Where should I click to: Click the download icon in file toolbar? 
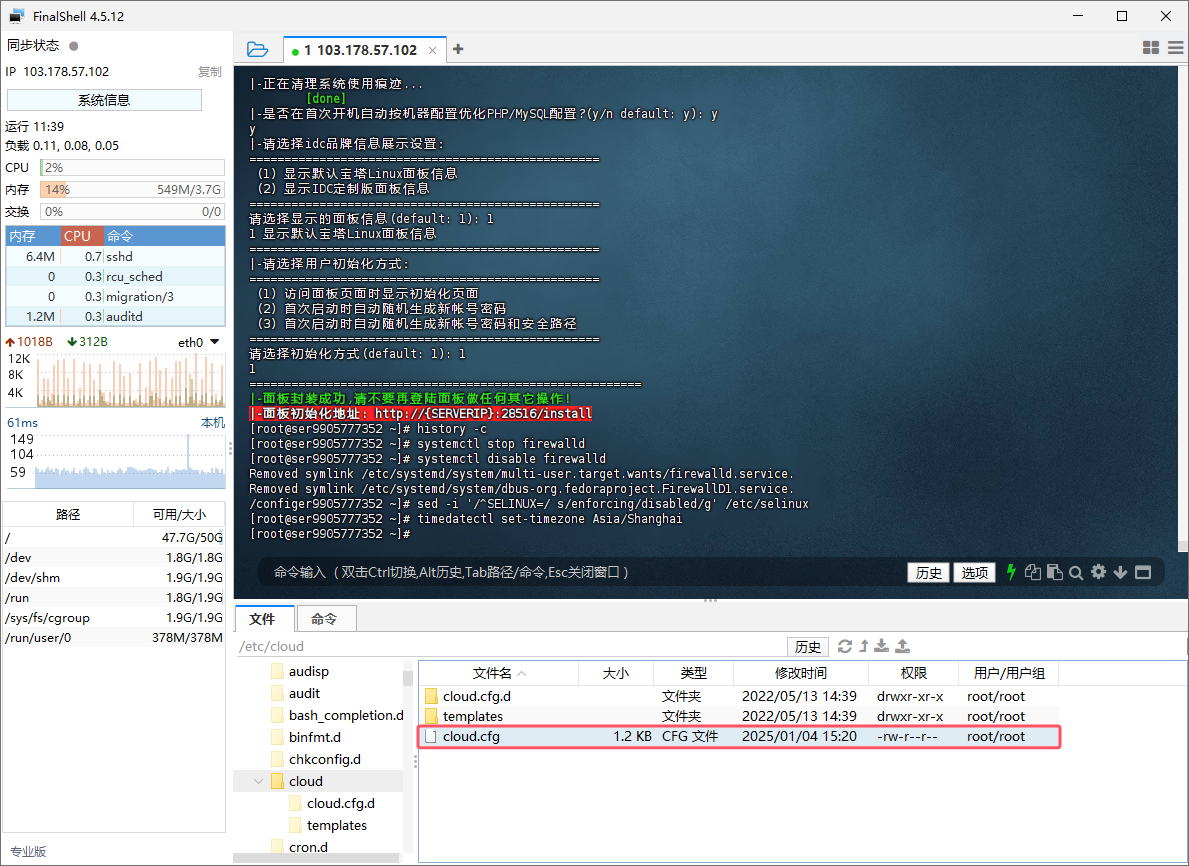pyautogui.click(x=882, y=646)
